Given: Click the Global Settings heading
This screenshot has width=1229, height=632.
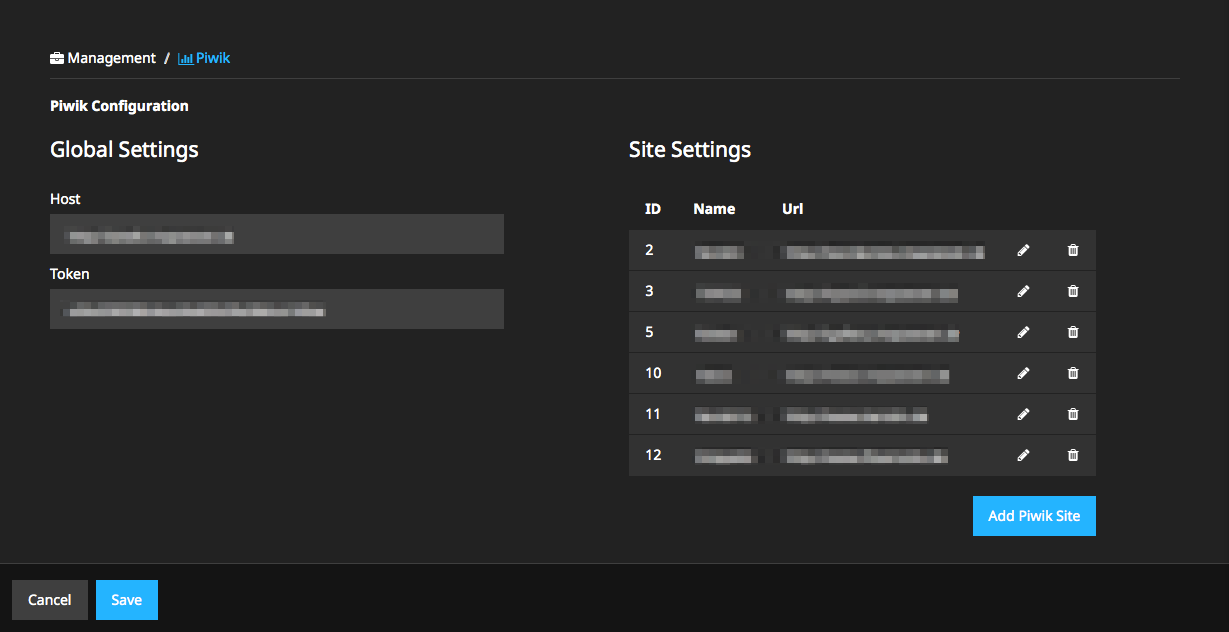Looking at the screenshot, I should (124, 150).
